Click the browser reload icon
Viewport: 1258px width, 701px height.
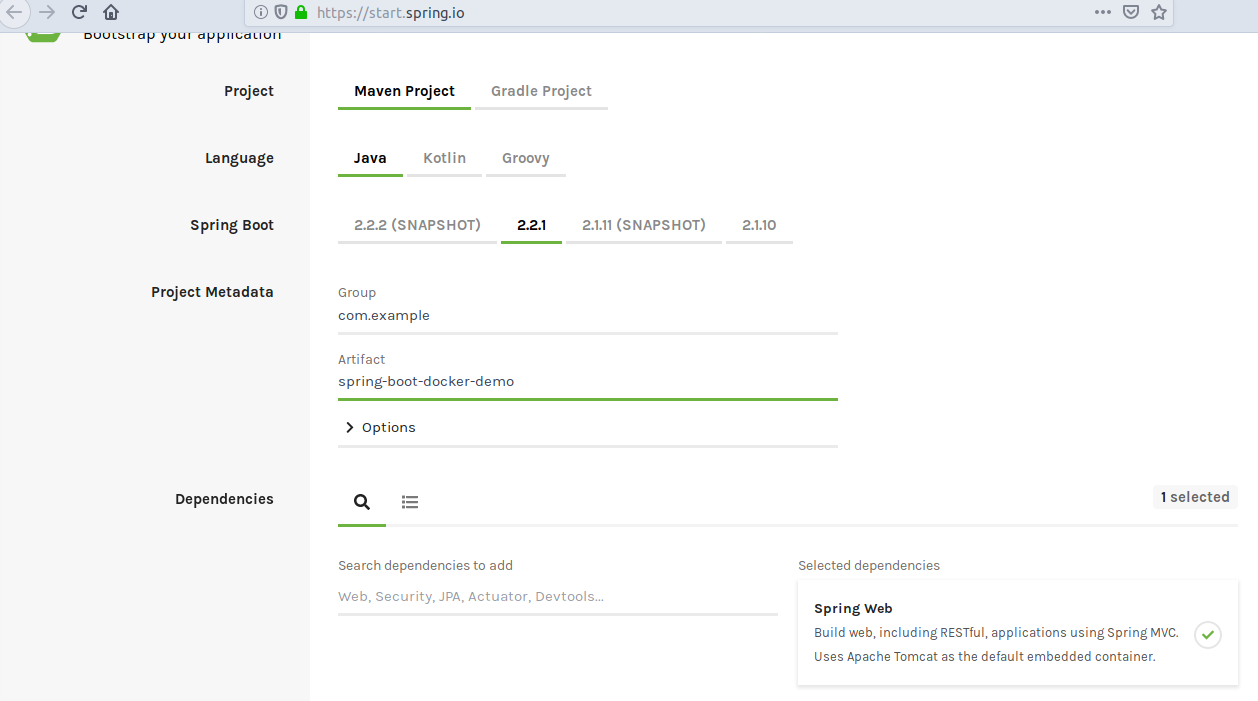point(79,12)
